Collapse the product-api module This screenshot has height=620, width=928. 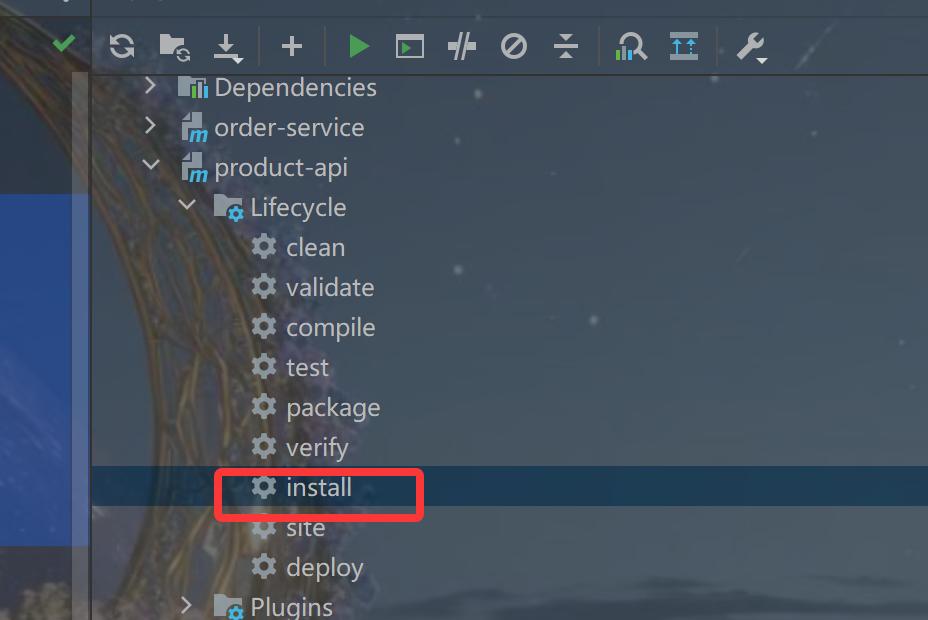click(x=151, y=164)
